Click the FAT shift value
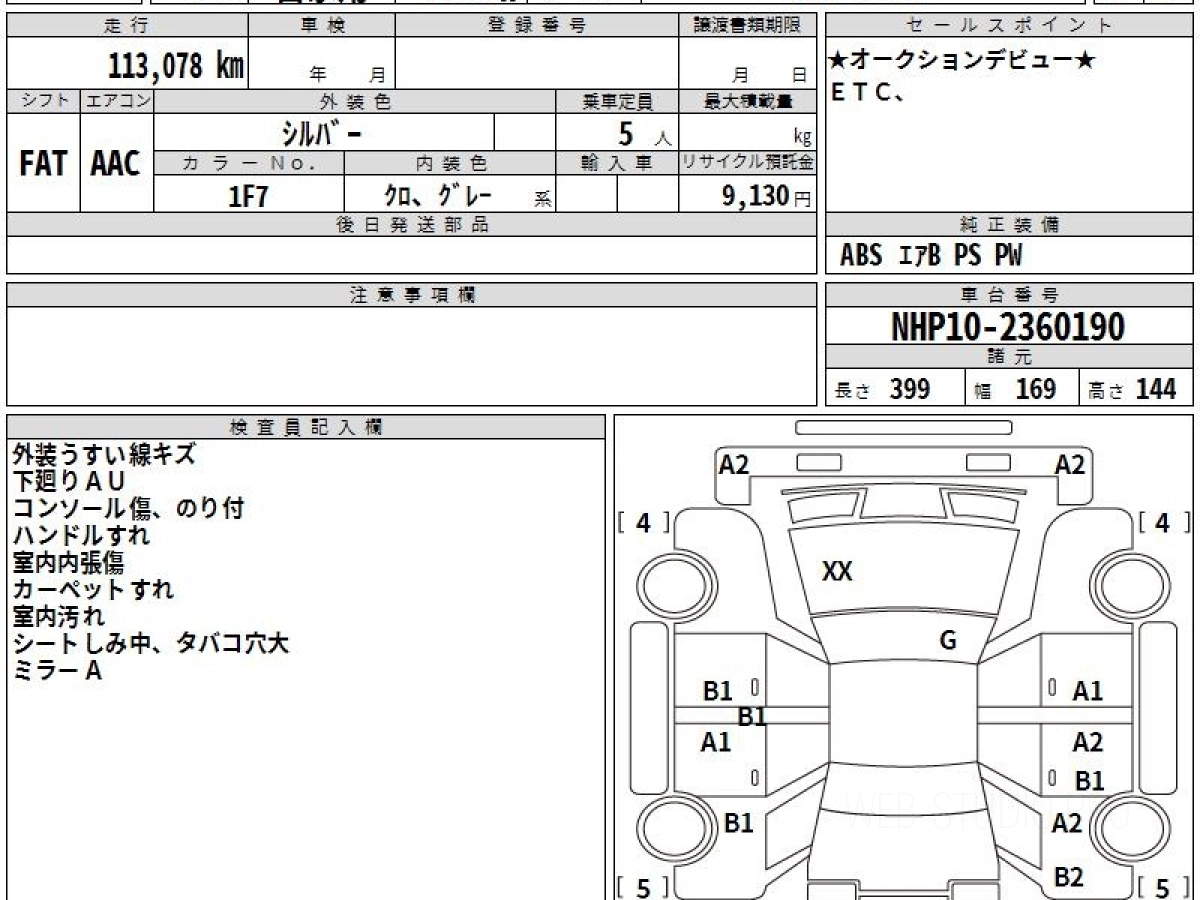 pyautogui.click(x=43, y=164)
